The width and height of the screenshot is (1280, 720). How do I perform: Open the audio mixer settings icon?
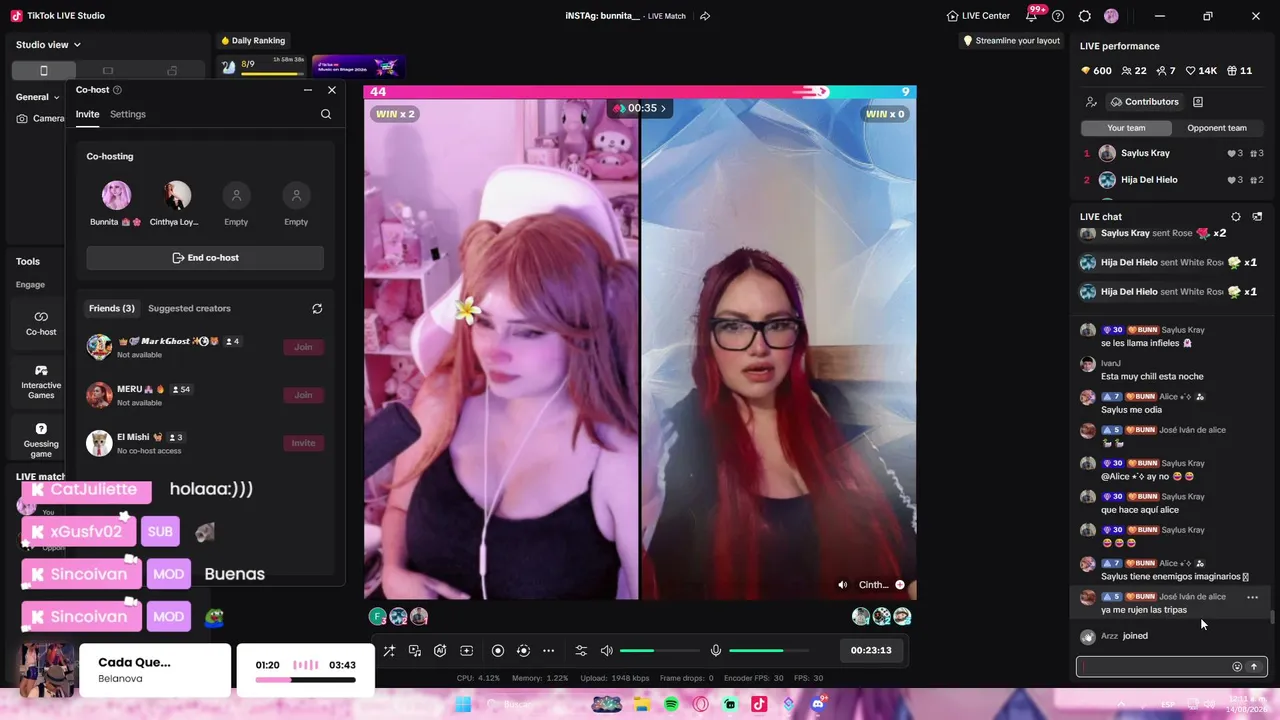point(581,650)
